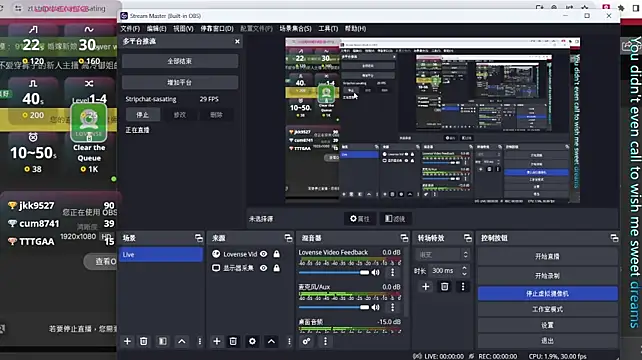Stop the virtual camera 停止虚拟摄像机

tap(547, 294)
